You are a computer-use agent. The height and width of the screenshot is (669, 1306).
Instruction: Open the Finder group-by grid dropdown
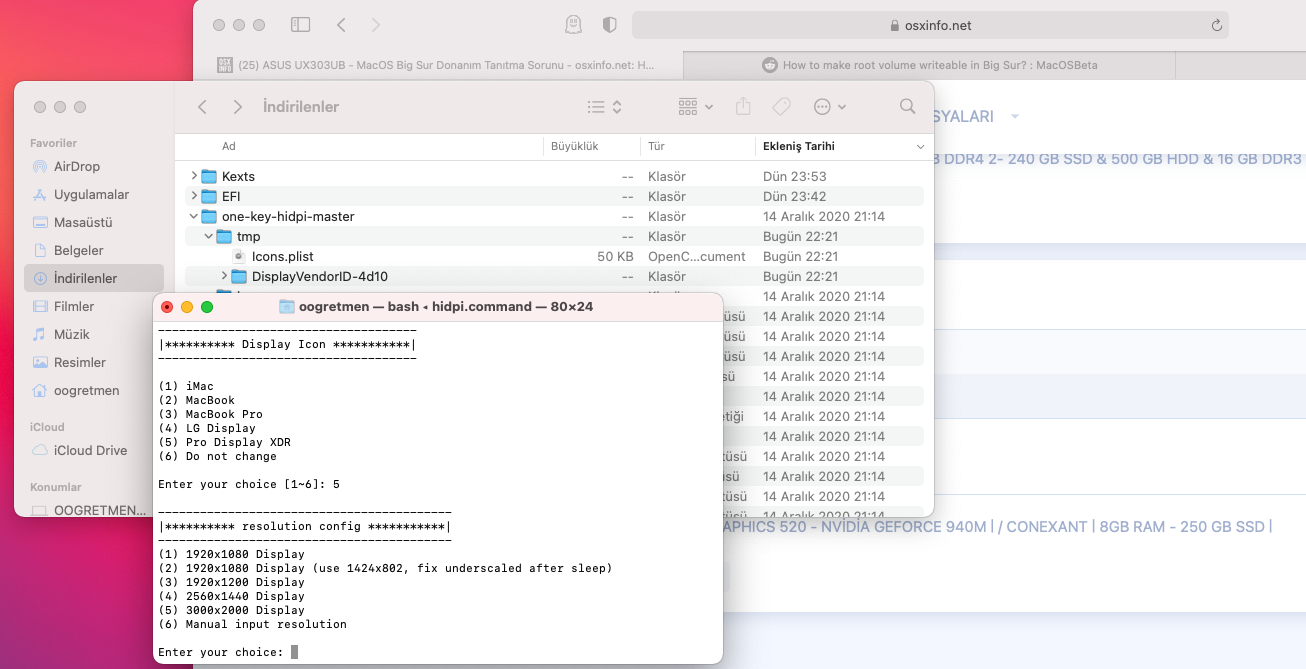695,106
